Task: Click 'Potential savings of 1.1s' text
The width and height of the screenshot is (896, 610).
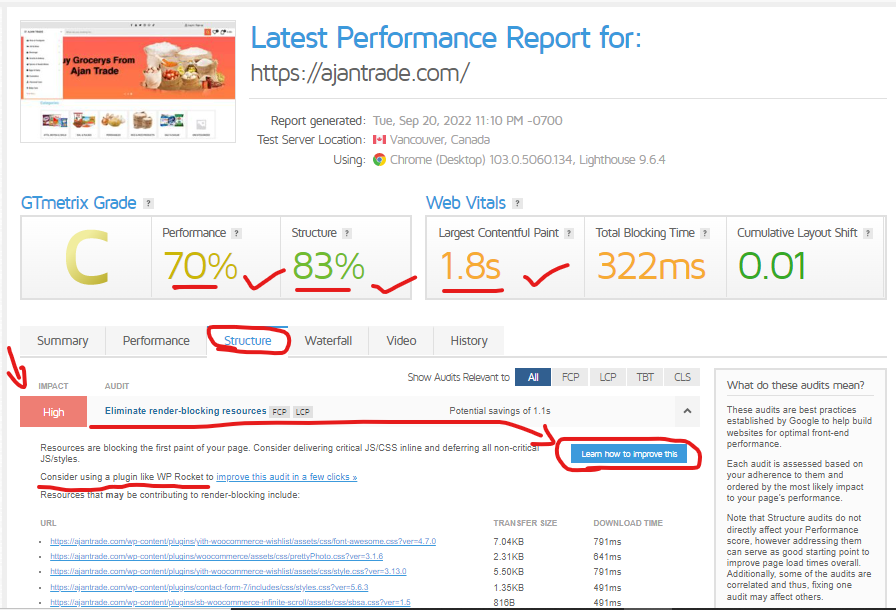Action: point(500,411)
